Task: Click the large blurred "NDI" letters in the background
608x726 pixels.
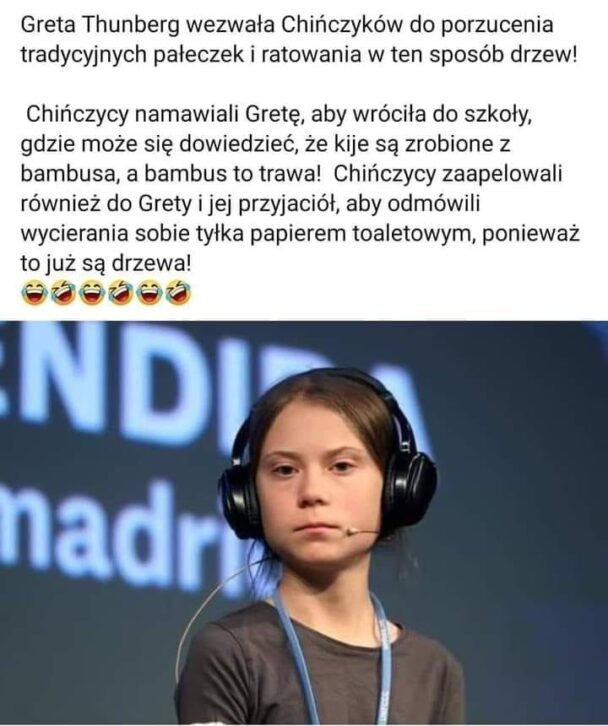Action: pyautogui.click(x=111, y=380)
